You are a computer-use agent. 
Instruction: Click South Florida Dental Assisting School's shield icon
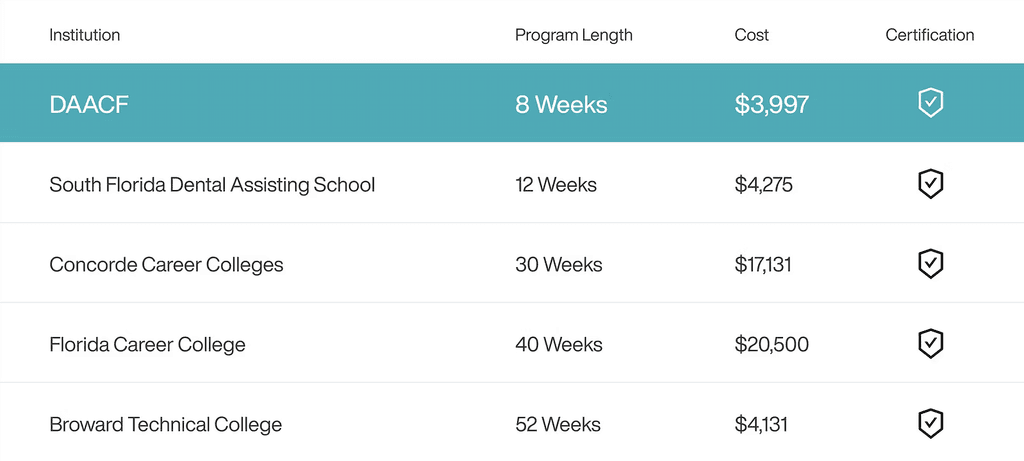click(x=930, y=184)
